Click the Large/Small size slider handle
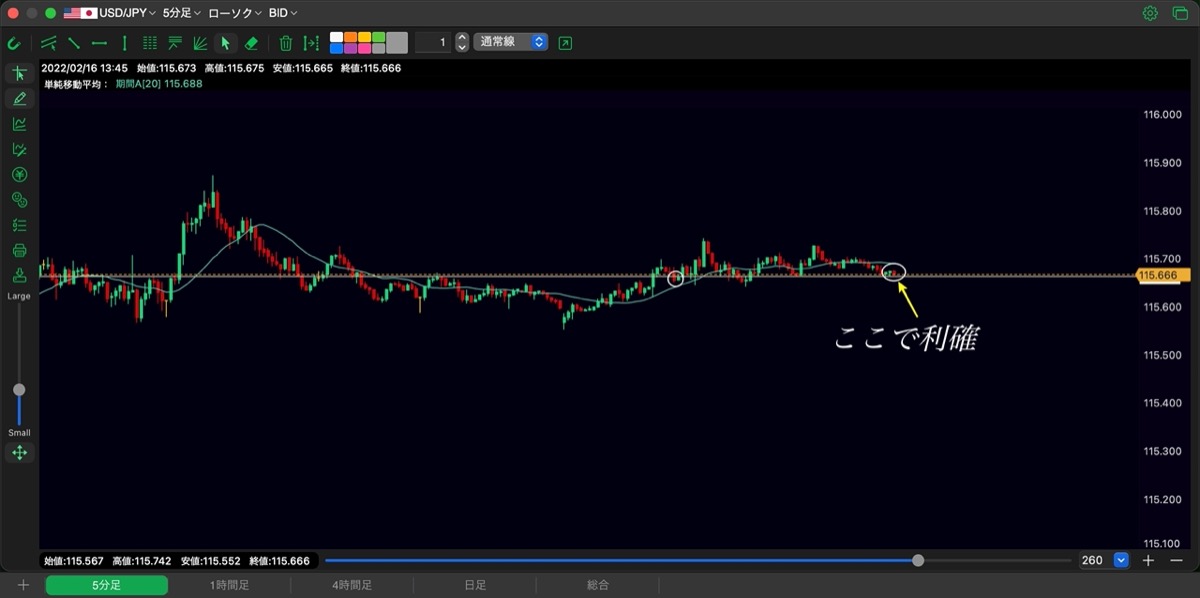 click(x=19, y=390)
